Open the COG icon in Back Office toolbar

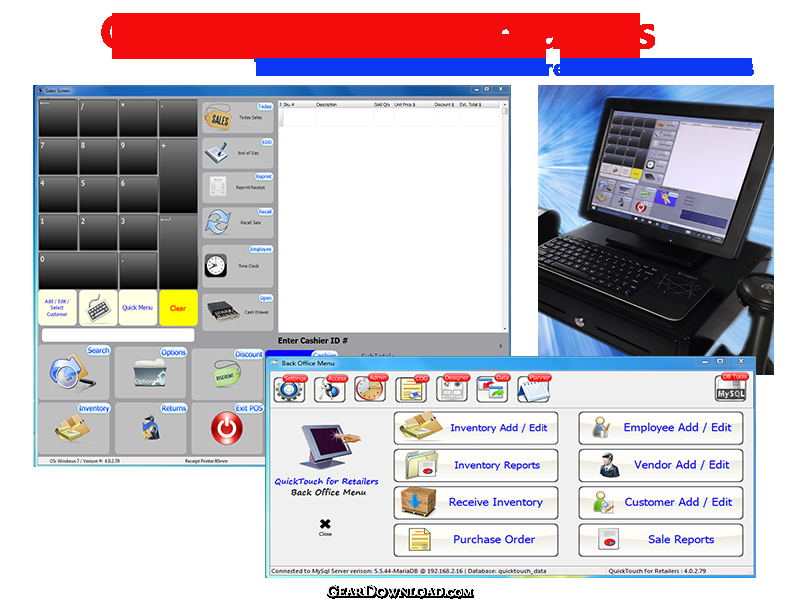click(412, 389)
